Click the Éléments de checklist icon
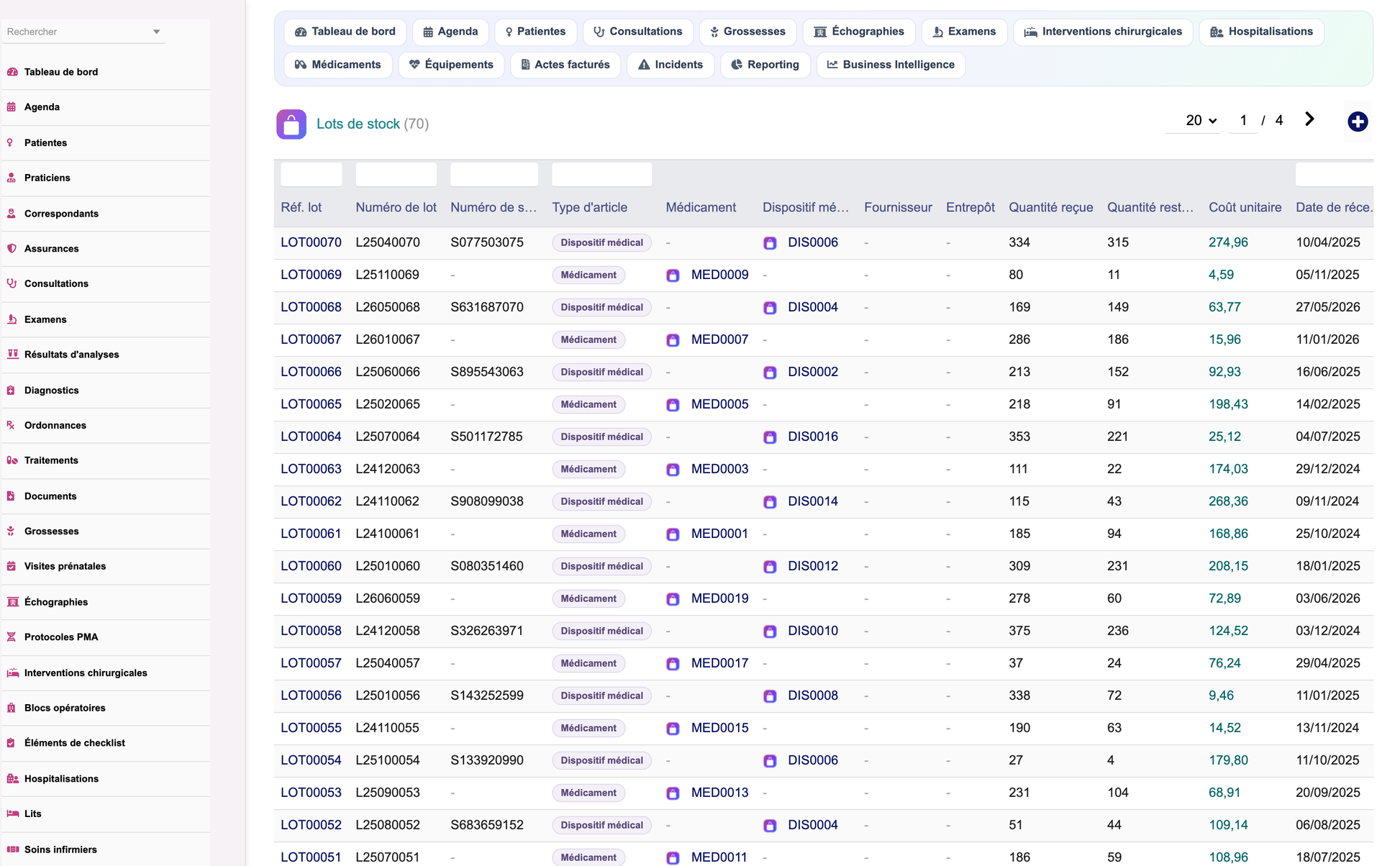The width and height of the screenshot is (1400, 866). click(x=11, y=743)
